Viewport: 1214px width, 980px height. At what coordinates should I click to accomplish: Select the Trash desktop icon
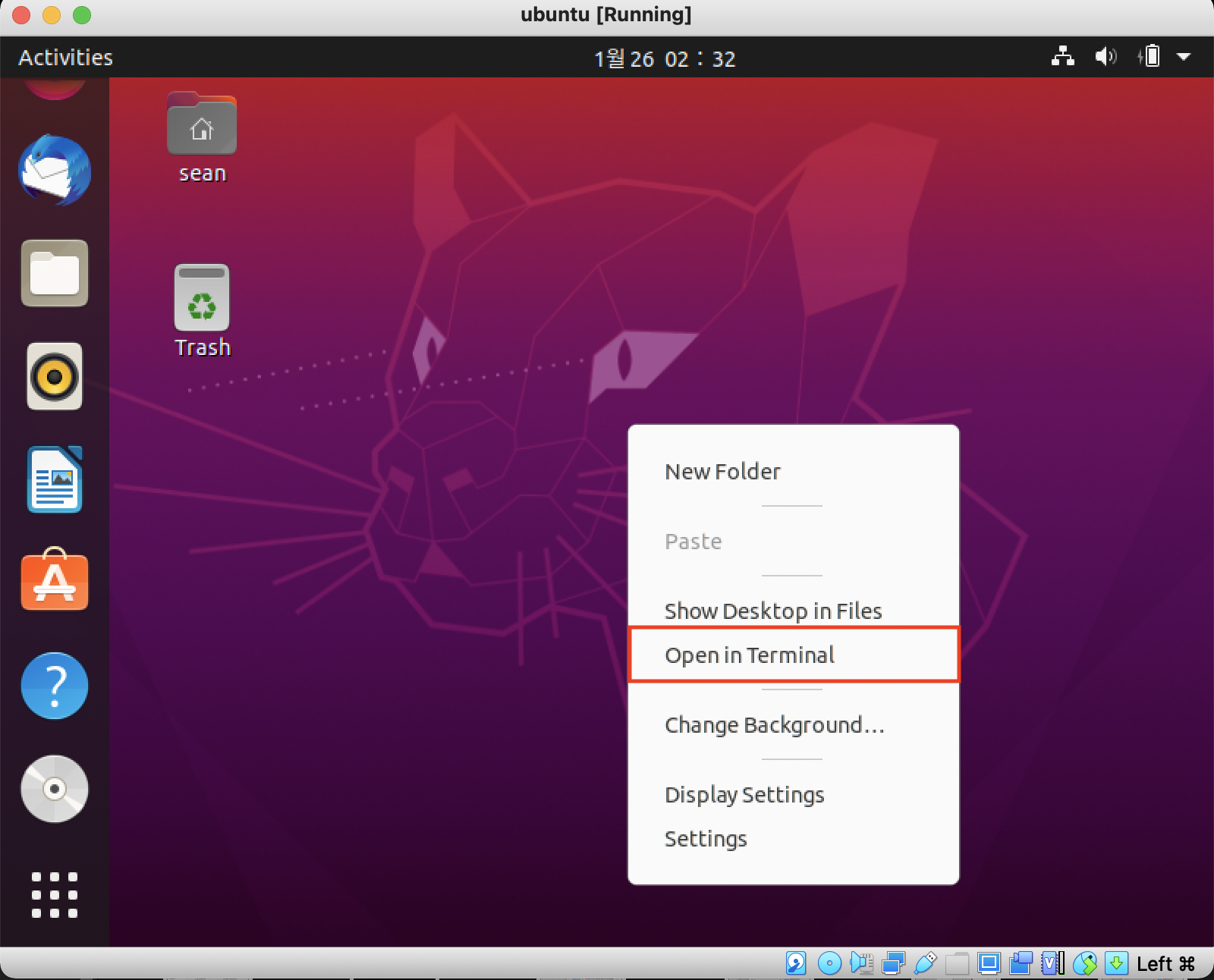point(202,311)
